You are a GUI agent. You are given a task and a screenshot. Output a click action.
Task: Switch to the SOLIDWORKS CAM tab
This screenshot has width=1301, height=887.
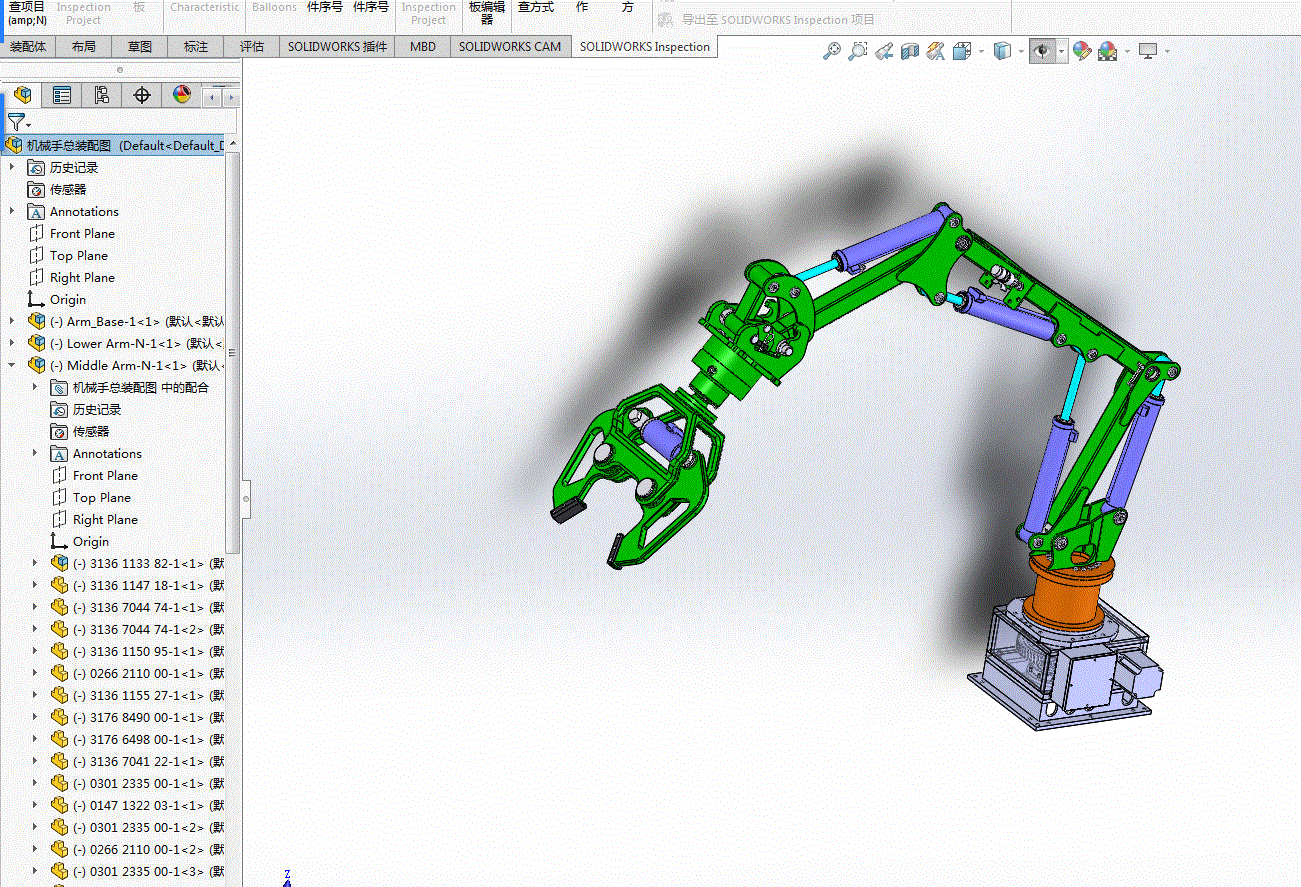[x=509, y=46]
